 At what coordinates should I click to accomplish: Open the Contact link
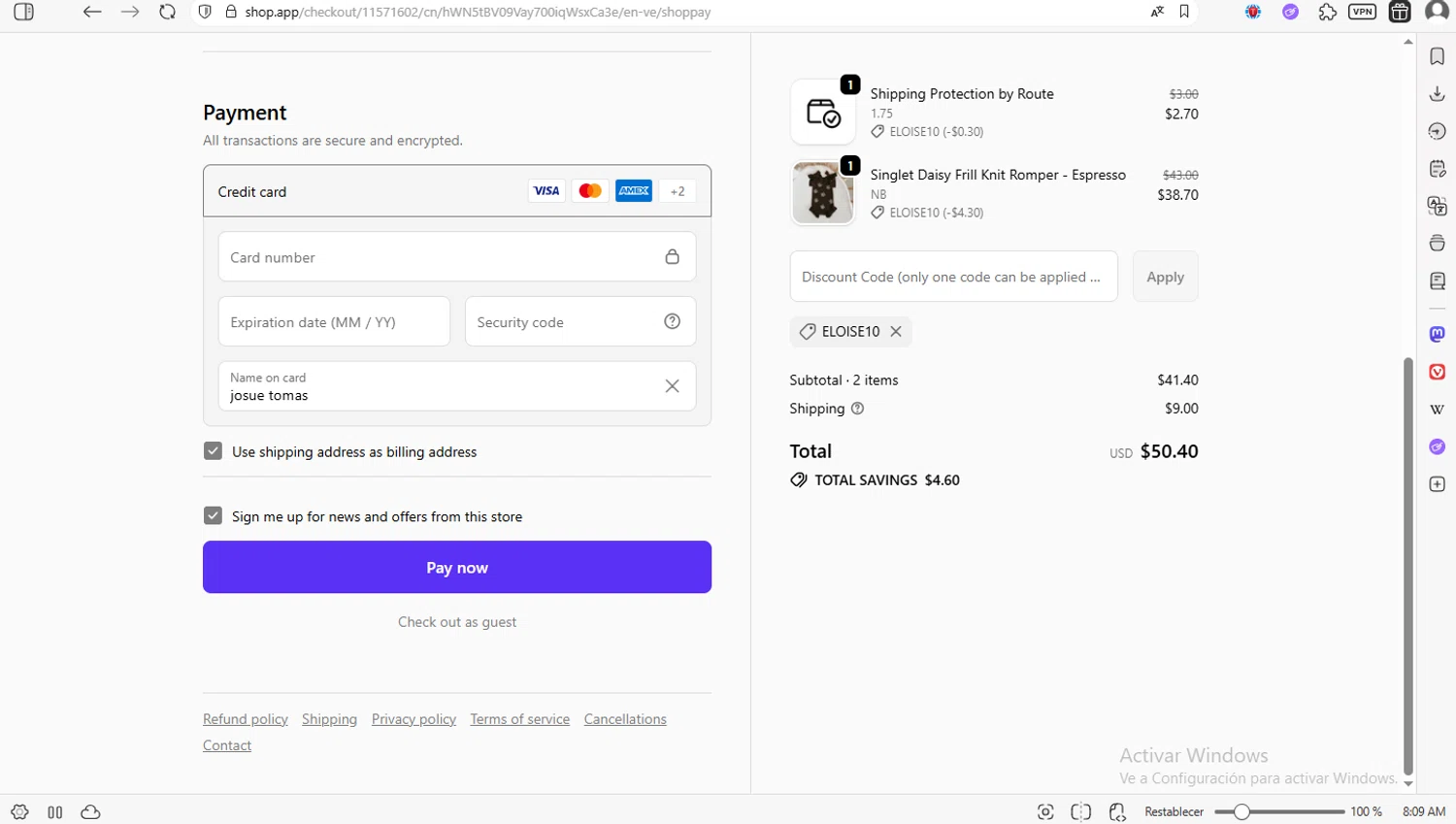click(227, 745)
